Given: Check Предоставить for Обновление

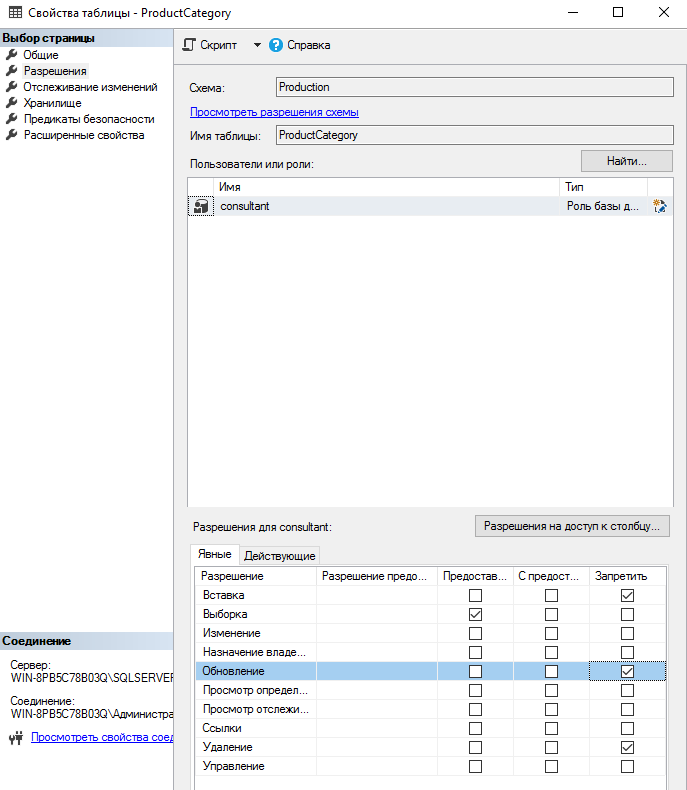Looking at the screenshot, I should coord(475,672).
